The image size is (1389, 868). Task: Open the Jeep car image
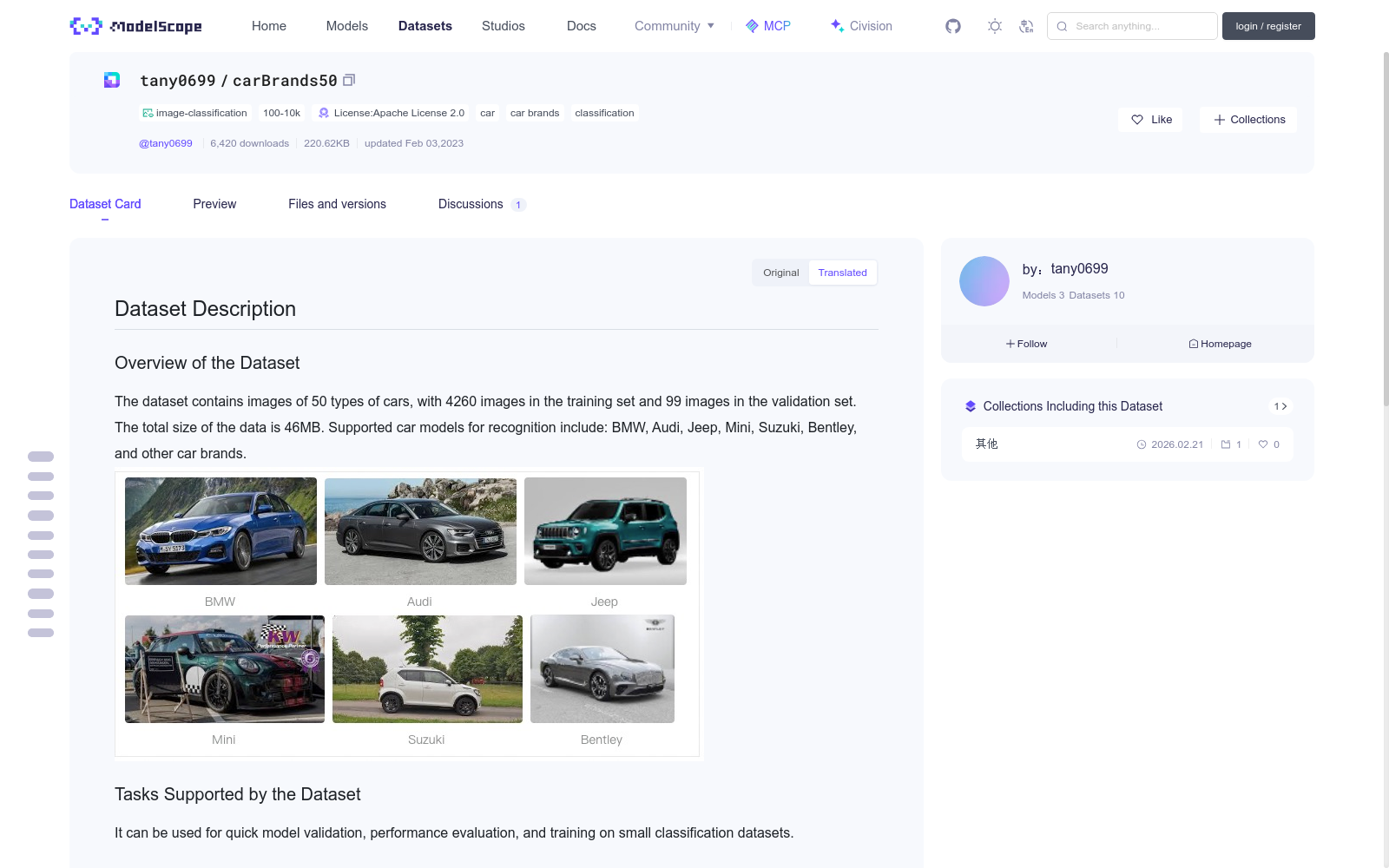(x=605, y=531)
